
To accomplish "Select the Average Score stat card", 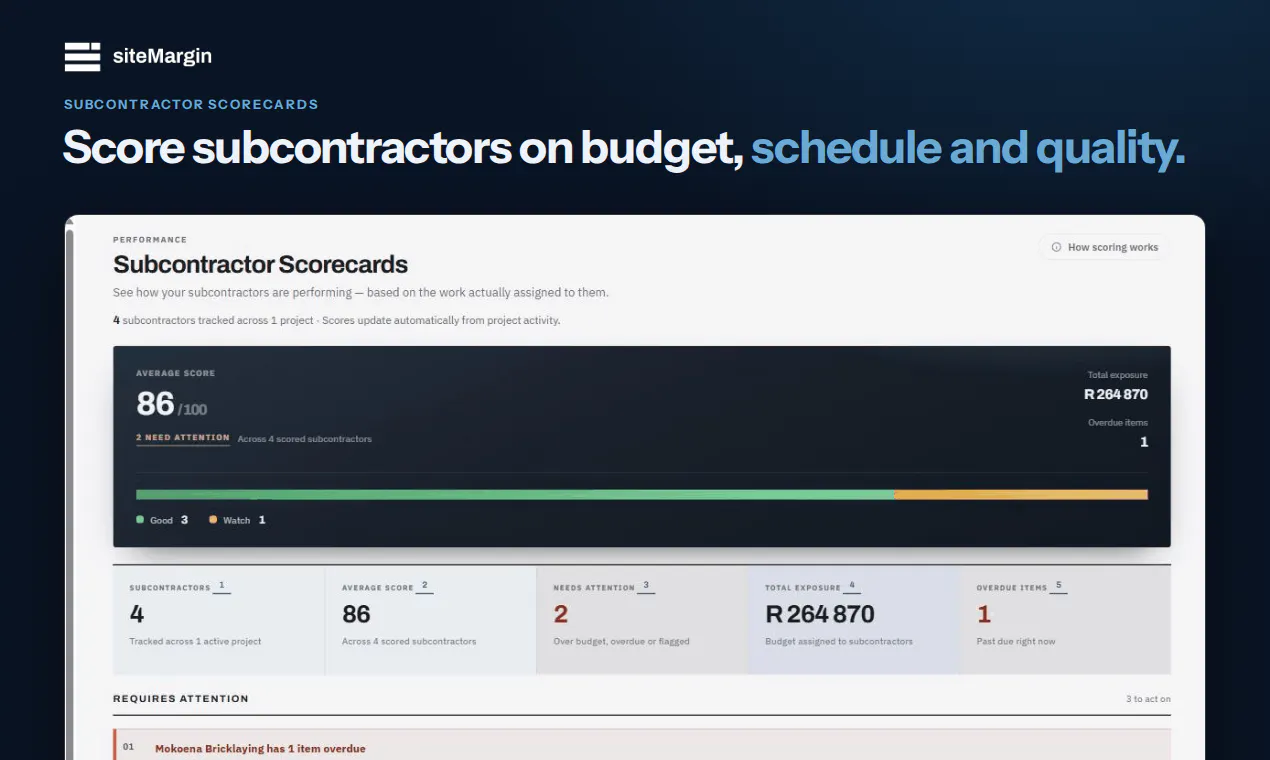I will point(431,620).
